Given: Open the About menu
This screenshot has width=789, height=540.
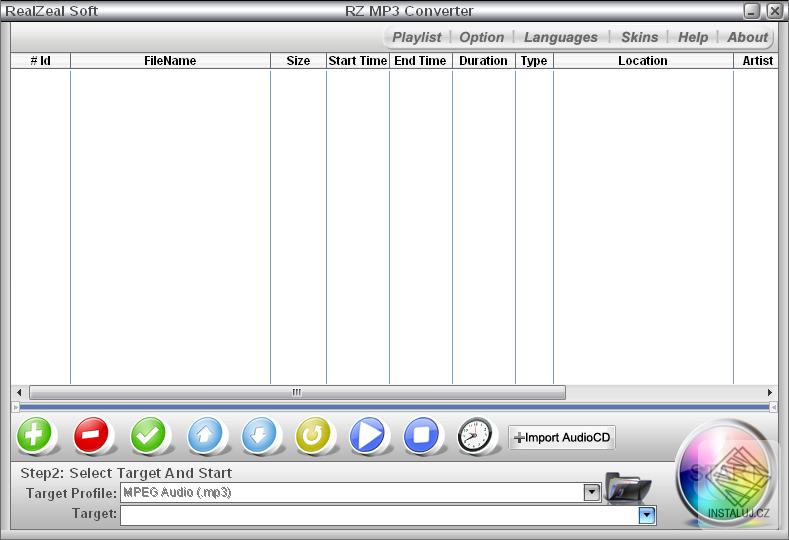Looking at the screenshot, I should (x=747, y=37).
